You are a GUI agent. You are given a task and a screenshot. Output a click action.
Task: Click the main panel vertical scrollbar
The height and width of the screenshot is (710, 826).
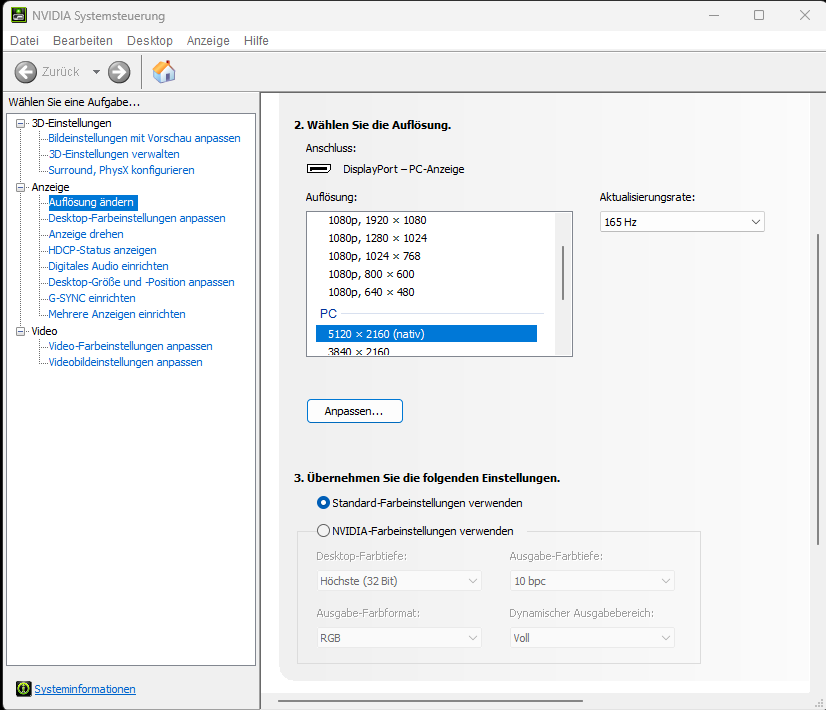point(818,389)
